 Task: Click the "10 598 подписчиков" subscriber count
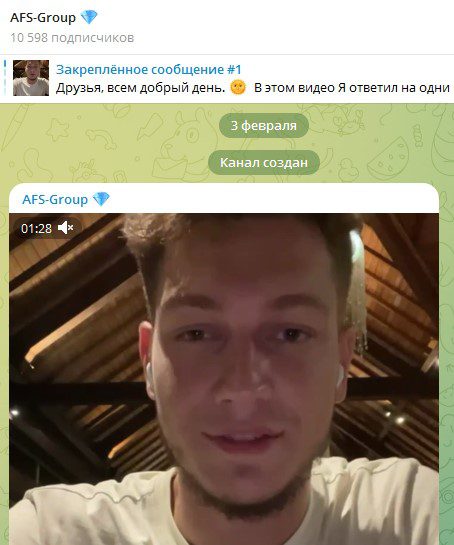72,38
